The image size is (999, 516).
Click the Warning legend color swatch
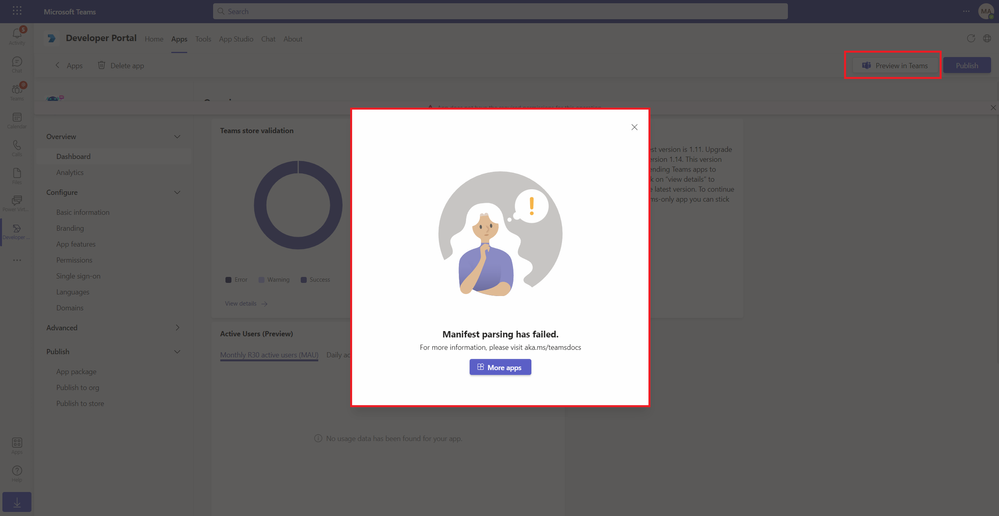261,280
